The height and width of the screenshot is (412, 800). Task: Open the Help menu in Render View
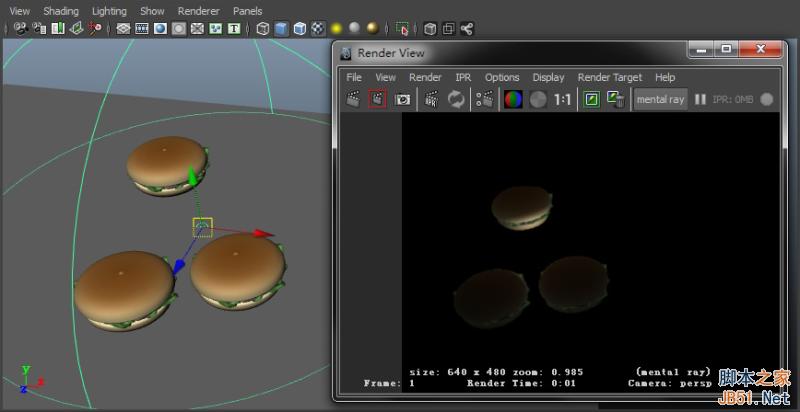pos(665,78)
